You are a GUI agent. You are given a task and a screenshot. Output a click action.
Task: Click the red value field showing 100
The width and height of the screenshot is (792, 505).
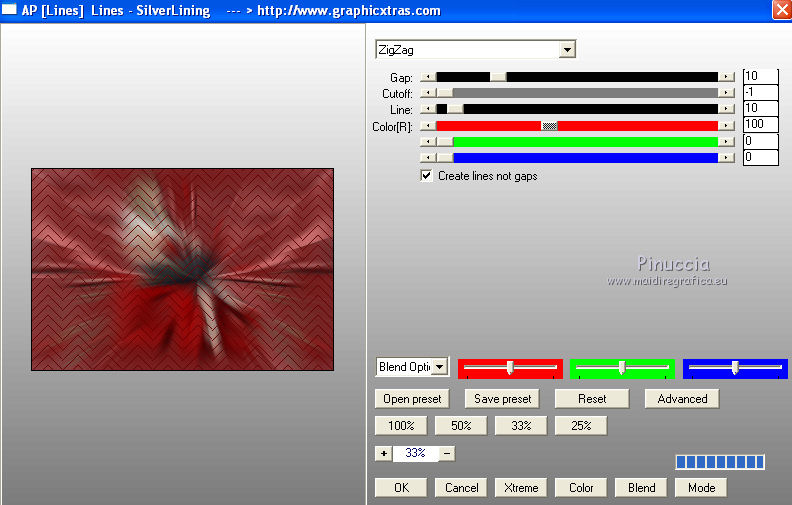[760, 125]
